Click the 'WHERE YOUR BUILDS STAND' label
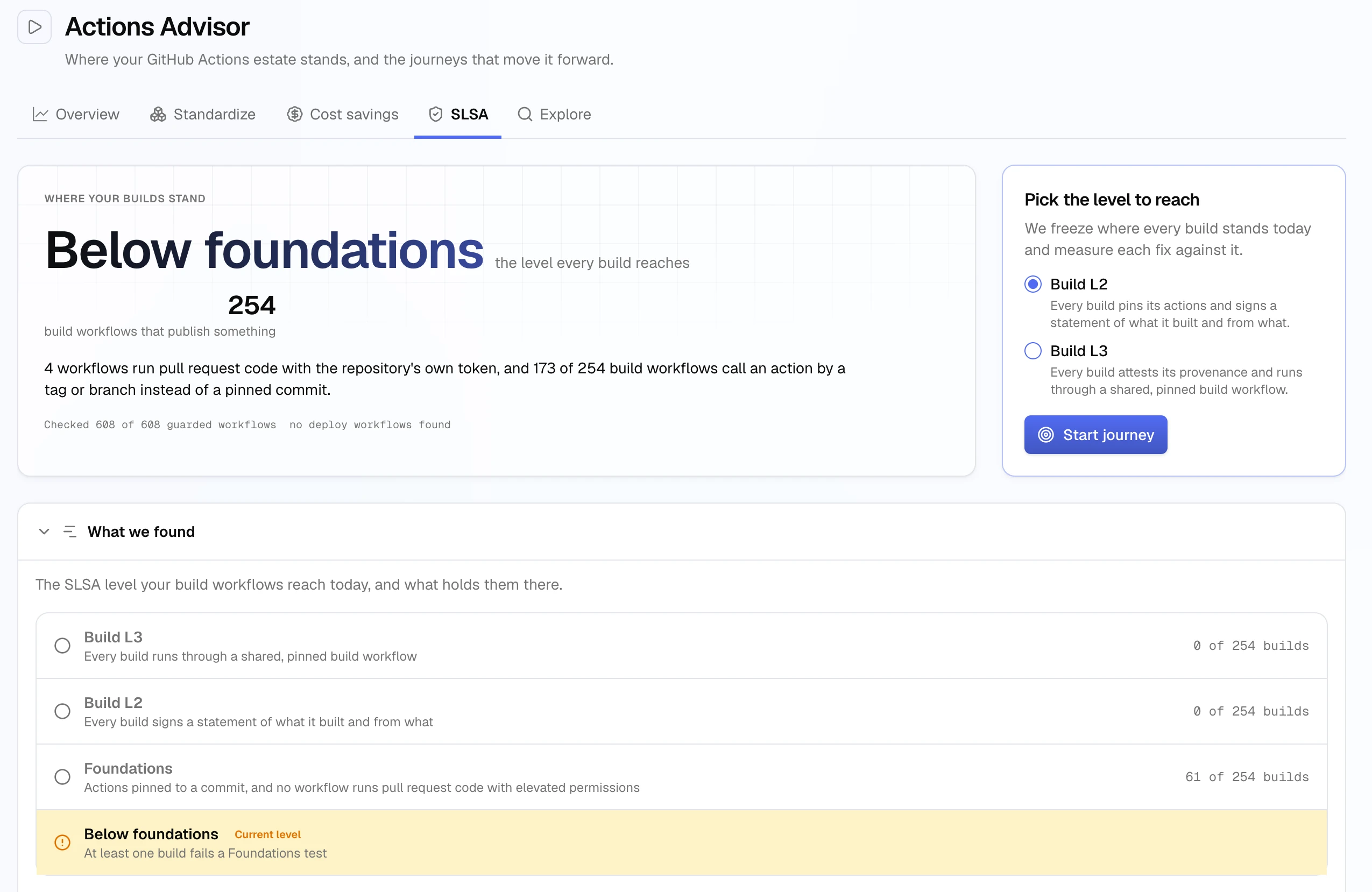 click(125, 199)
